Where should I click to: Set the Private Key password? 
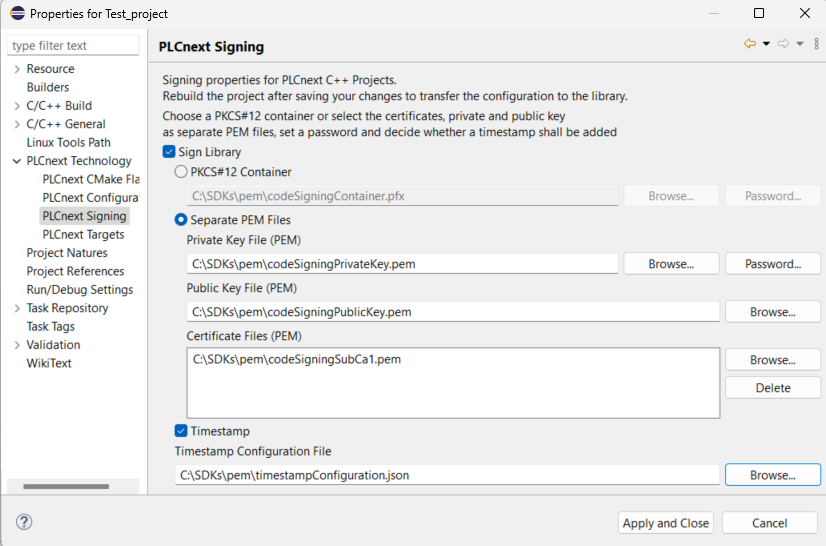773,264
